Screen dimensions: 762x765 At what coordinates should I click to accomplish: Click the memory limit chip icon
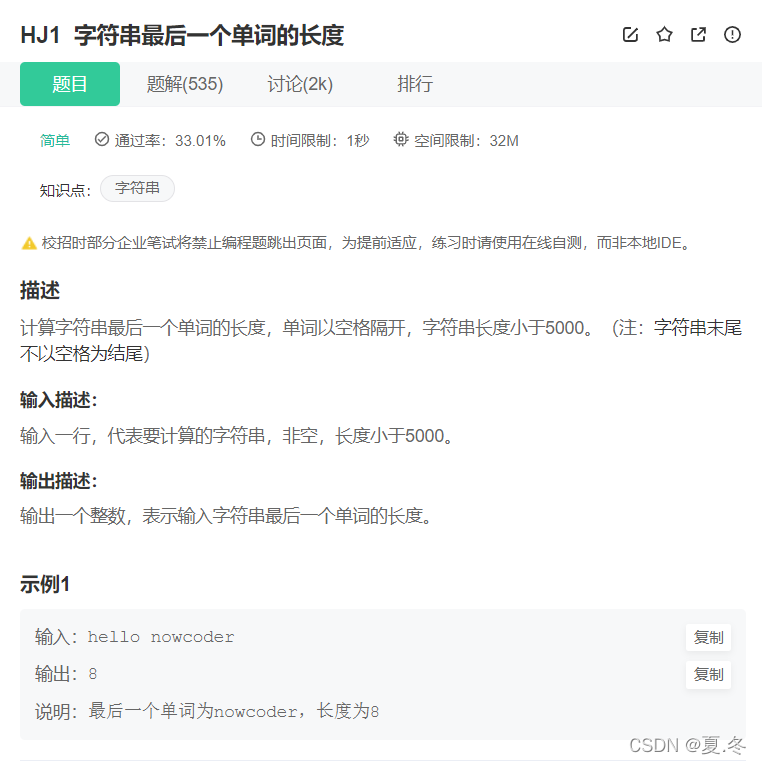point(401,140)
